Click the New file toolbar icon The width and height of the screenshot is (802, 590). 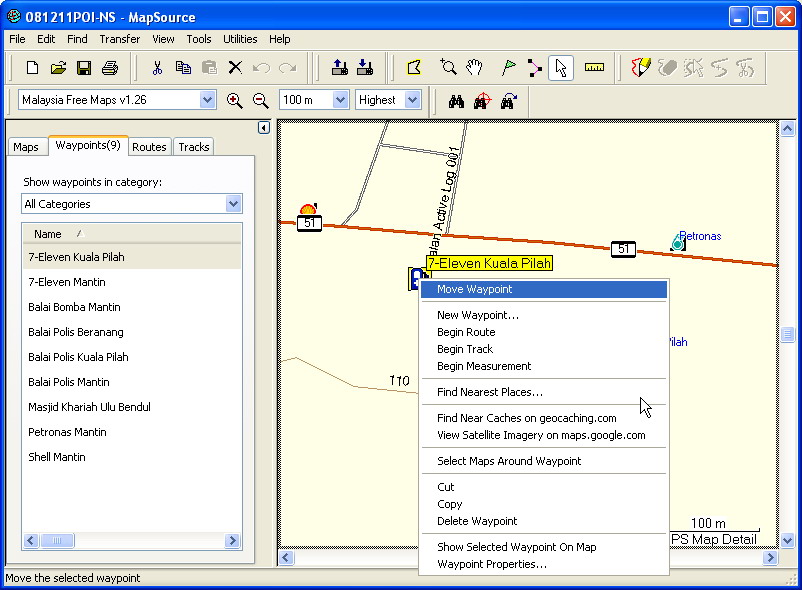pos(32,67)
